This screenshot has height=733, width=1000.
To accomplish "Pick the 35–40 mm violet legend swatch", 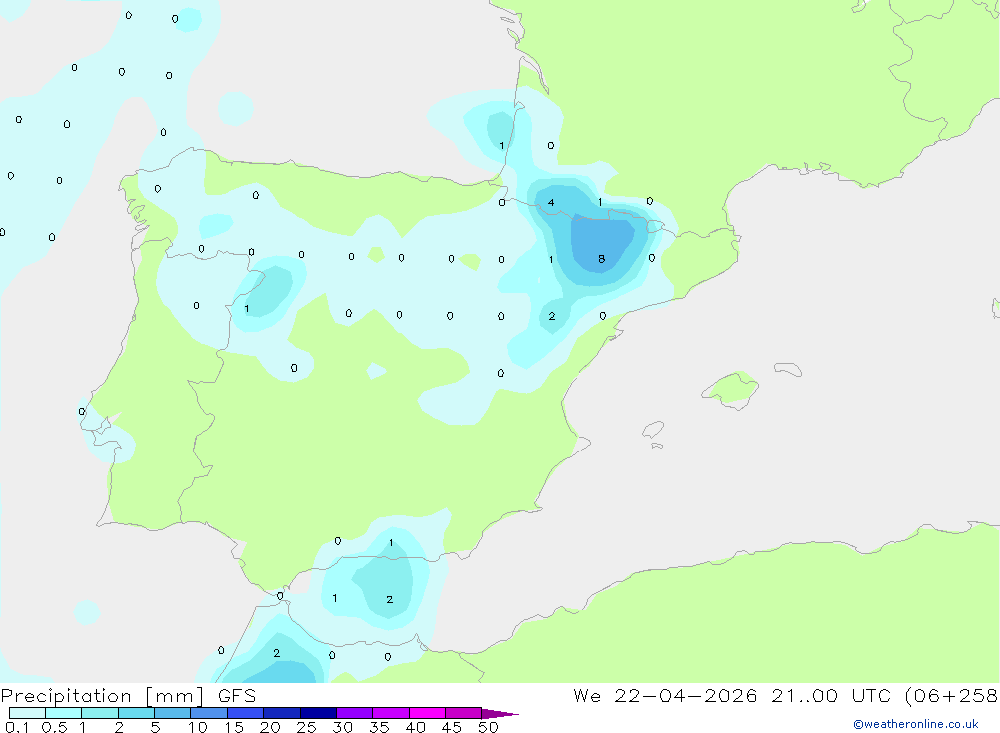I will pos(390,713).
